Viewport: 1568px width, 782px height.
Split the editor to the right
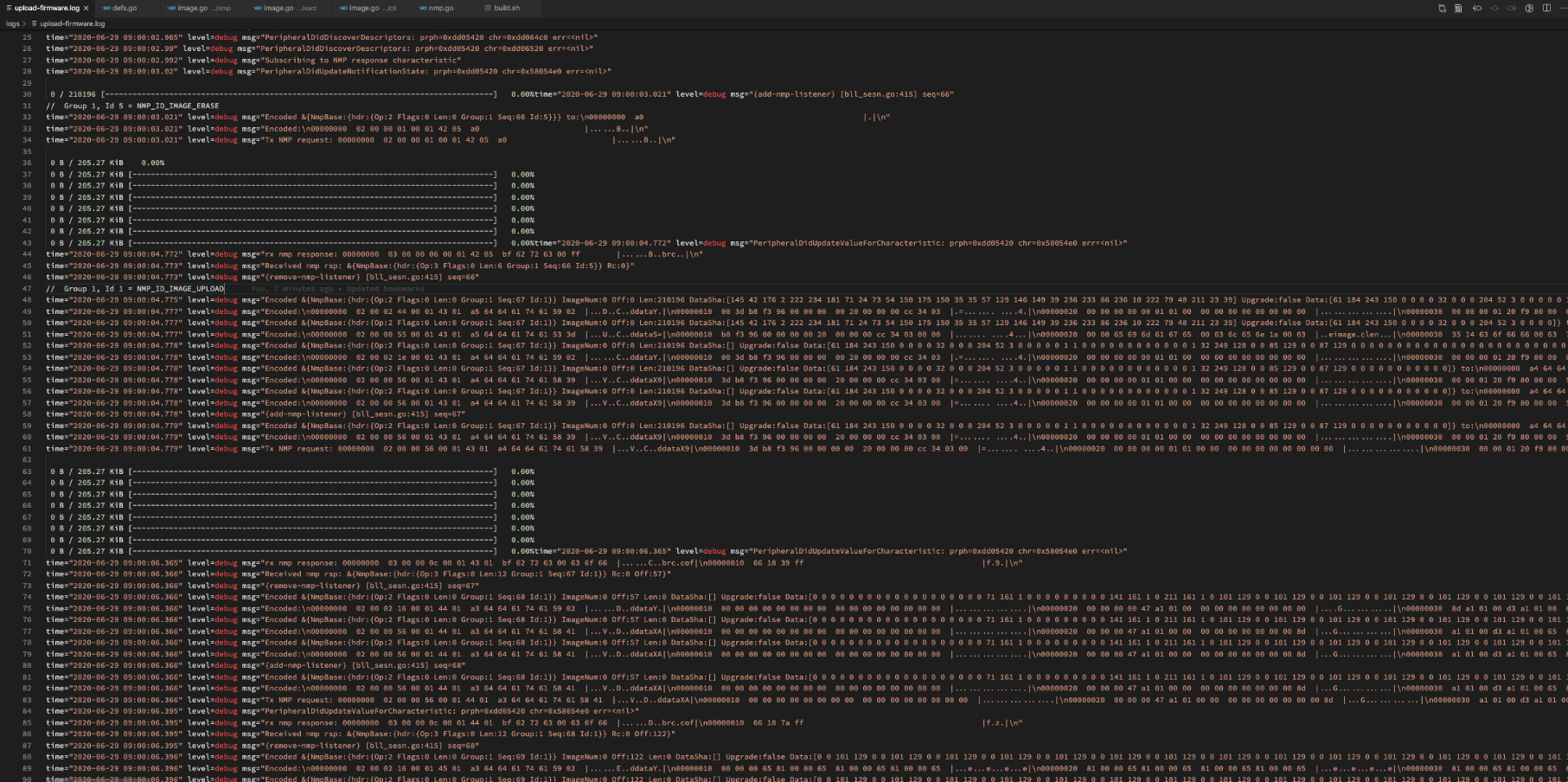point(1546,8)
